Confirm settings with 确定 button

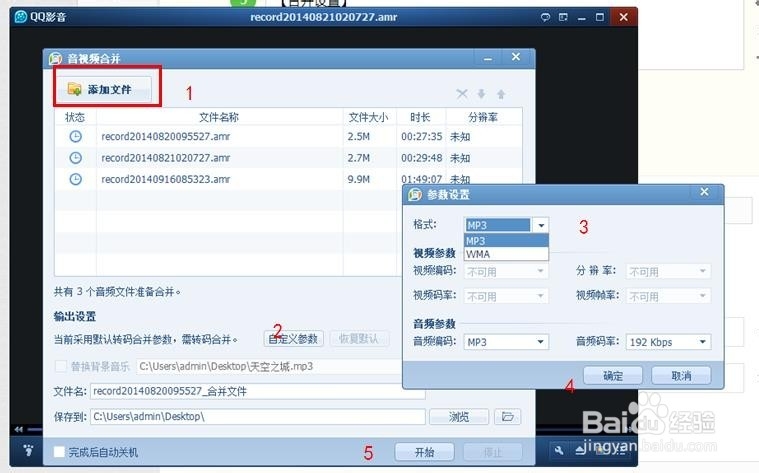tap(613, 375)
